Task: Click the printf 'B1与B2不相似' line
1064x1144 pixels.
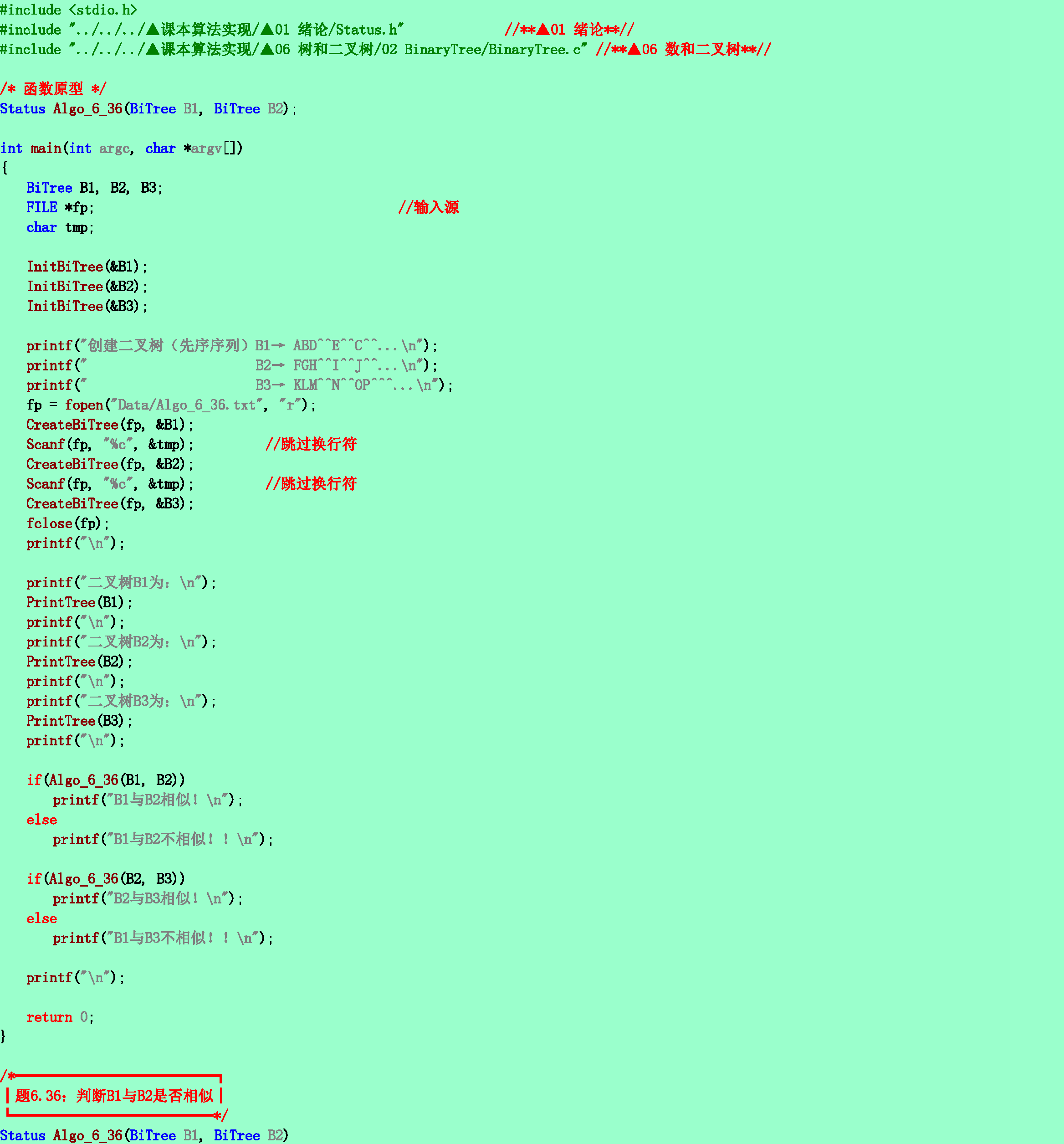Action: tap(164, 840)
